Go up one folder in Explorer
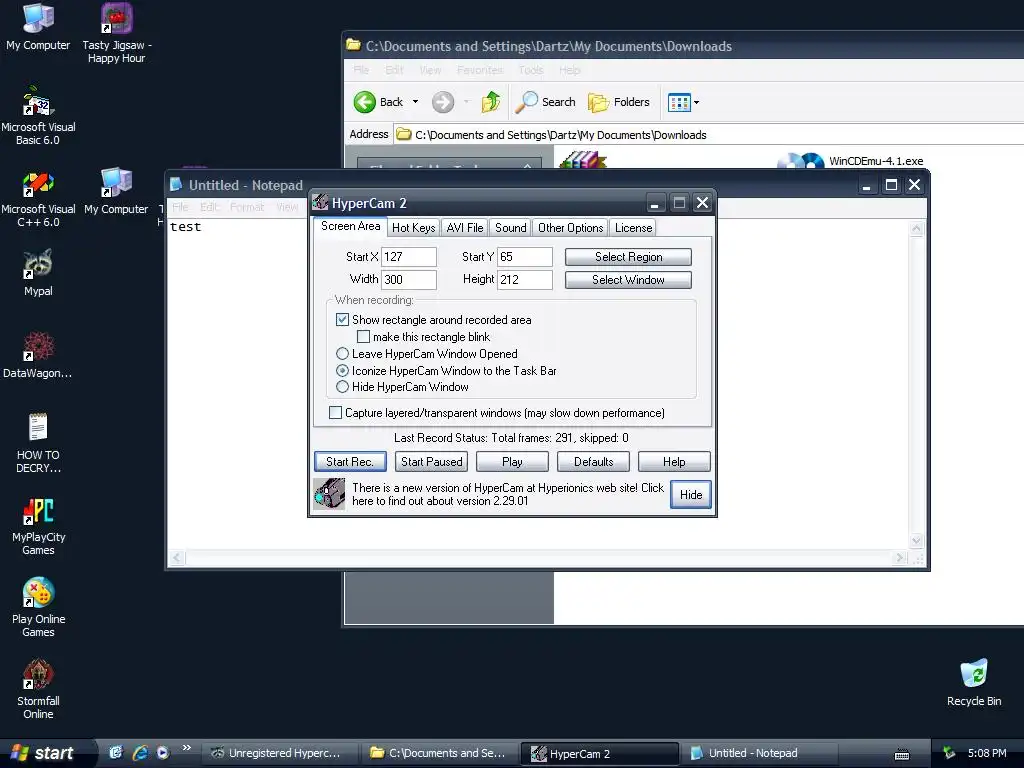 tap(490, 102)
